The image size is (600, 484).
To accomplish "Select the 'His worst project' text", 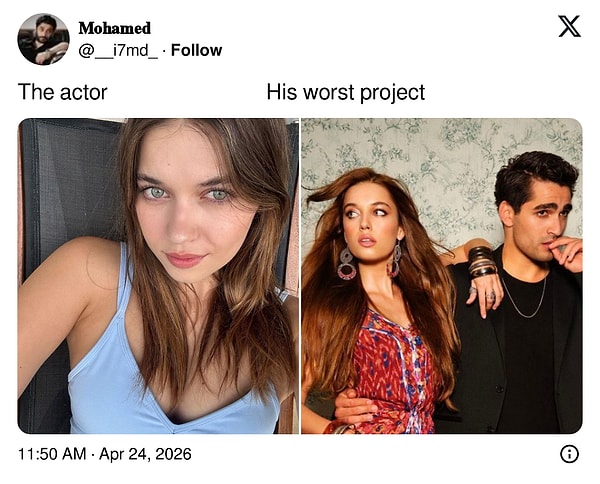I will tap(346, 92).
